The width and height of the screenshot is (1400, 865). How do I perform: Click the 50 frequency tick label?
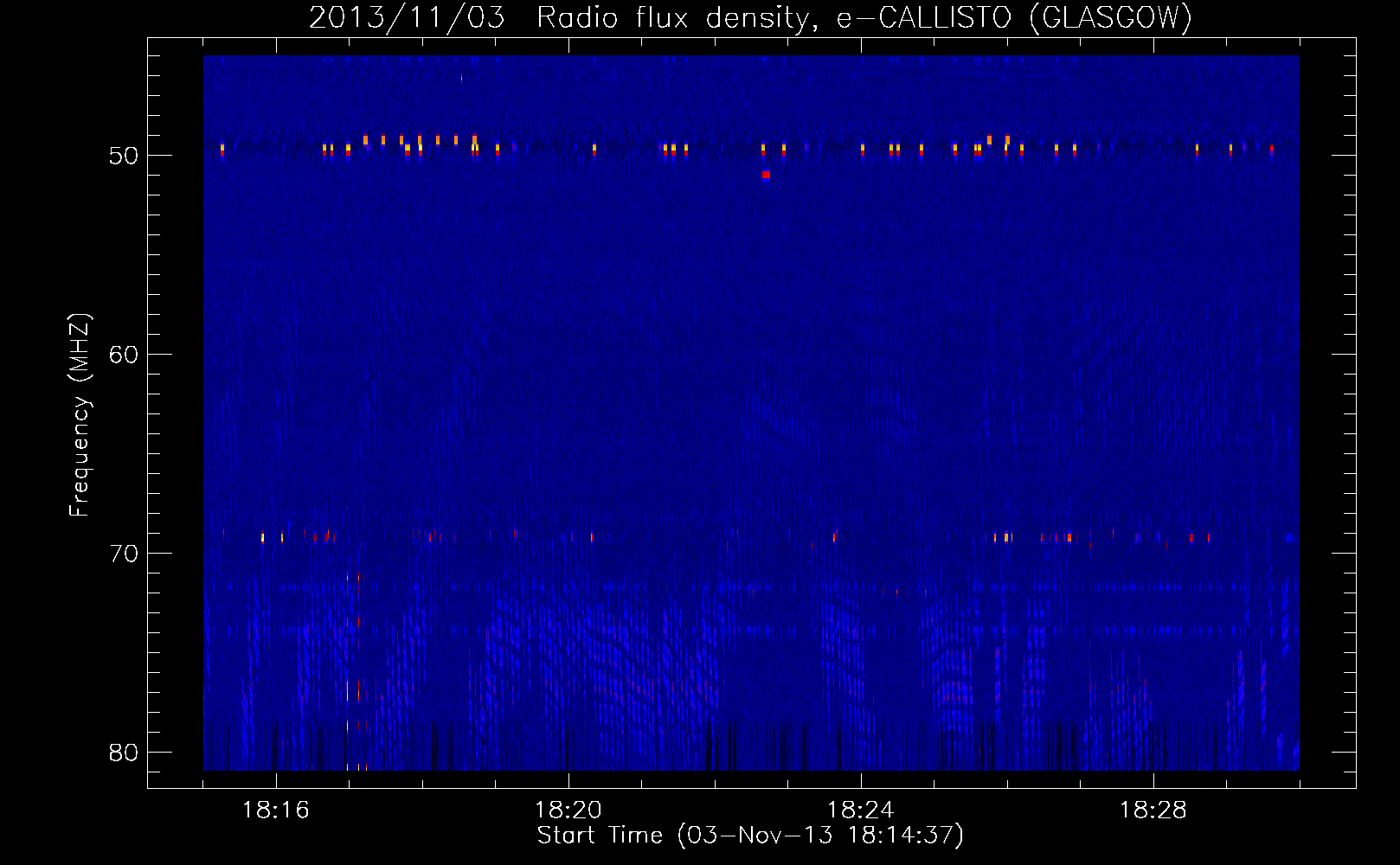[124, 156]
